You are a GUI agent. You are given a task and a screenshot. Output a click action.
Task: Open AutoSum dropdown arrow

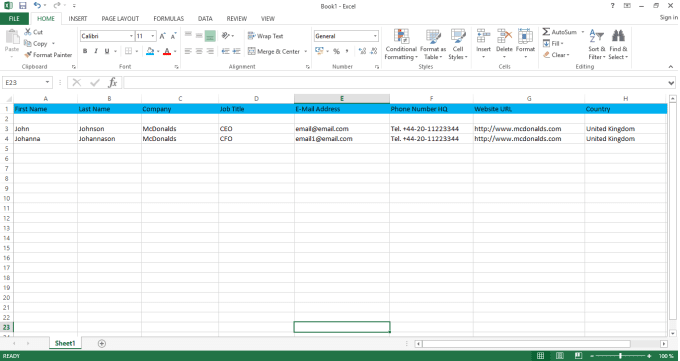582,32
